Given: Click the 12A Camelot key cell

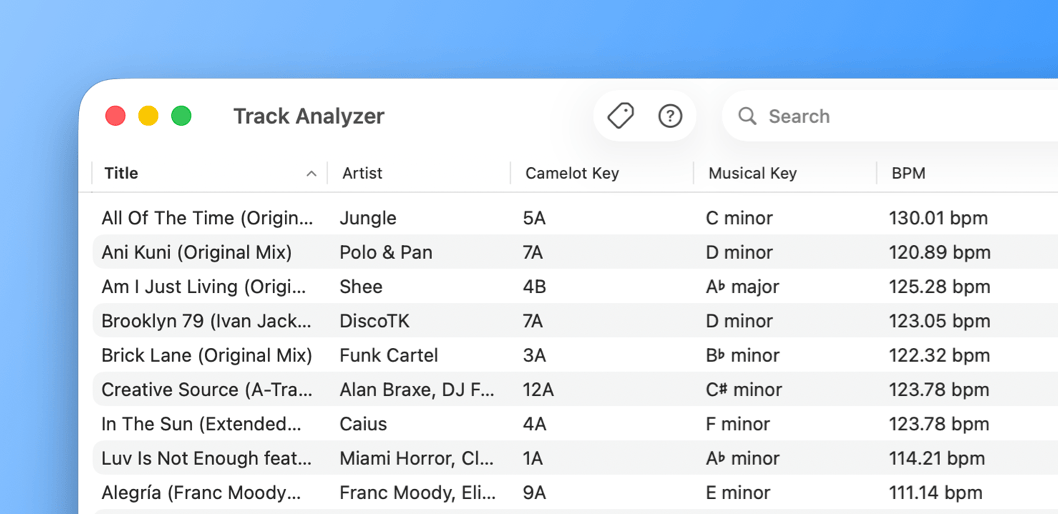Looking at the screenshot, I should pyautogui.click(x=538, y=390).
